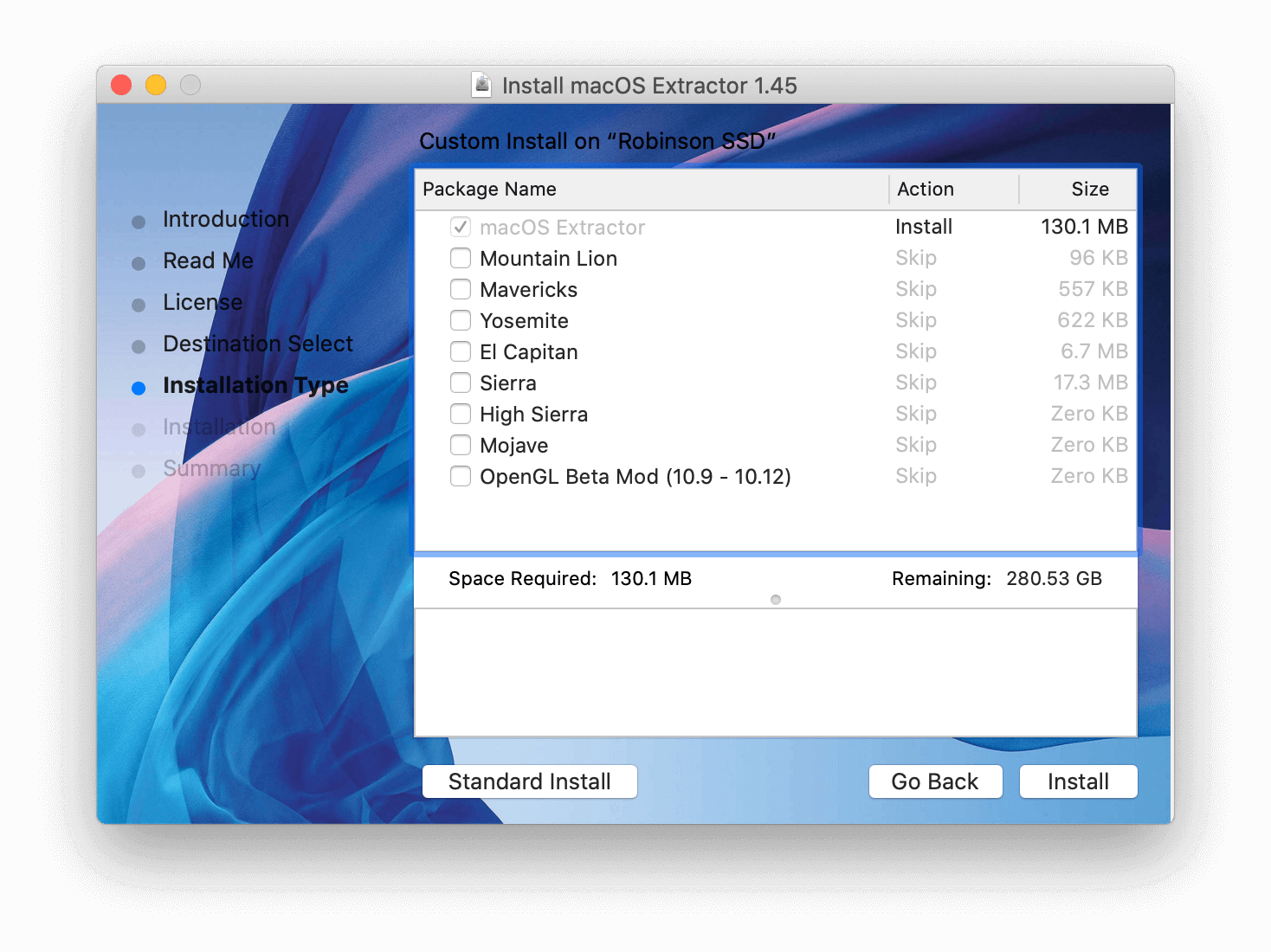Image resolution: width=1271 pixels, height=952 pixels.
Task: Click the red close window button
Action: 121,85
